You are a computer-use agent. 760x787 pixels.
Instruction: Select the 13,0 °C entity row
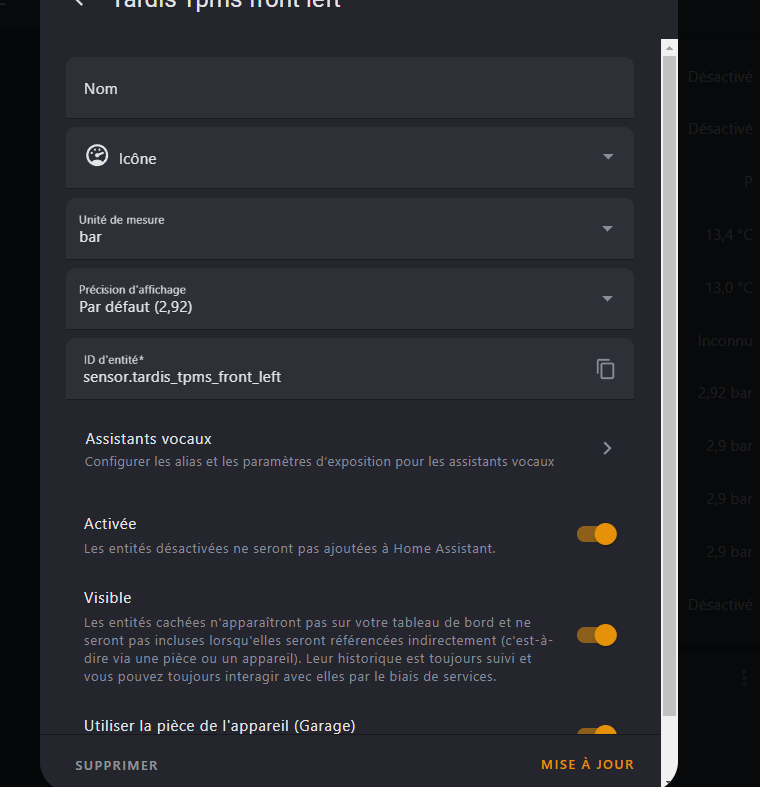click(728, 288)
